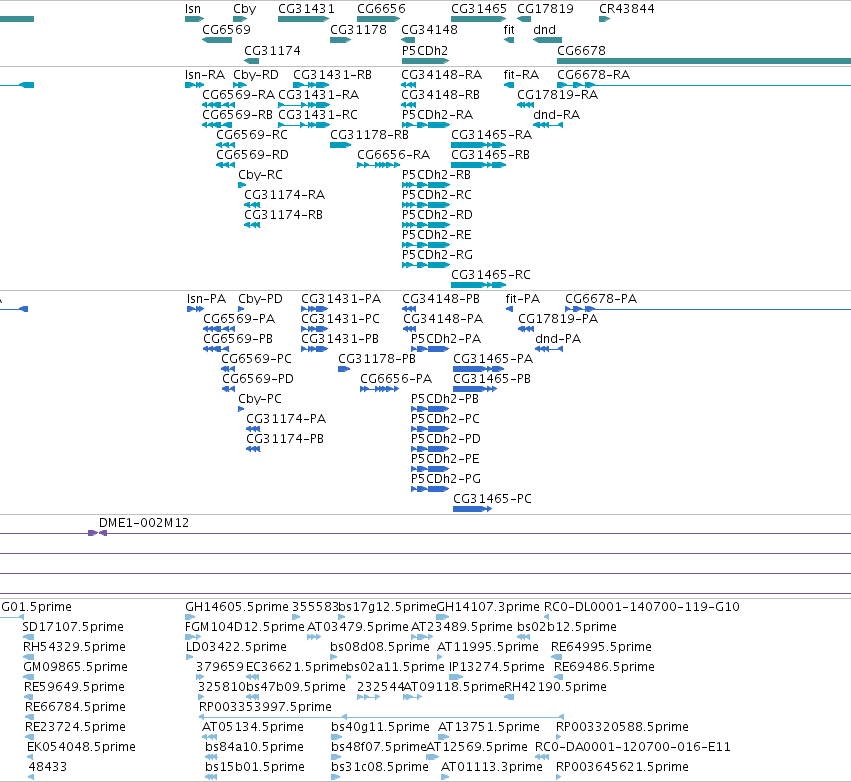Click protein CG6678-PA
The height and width of the screenshot is (782, 851).
601,299
